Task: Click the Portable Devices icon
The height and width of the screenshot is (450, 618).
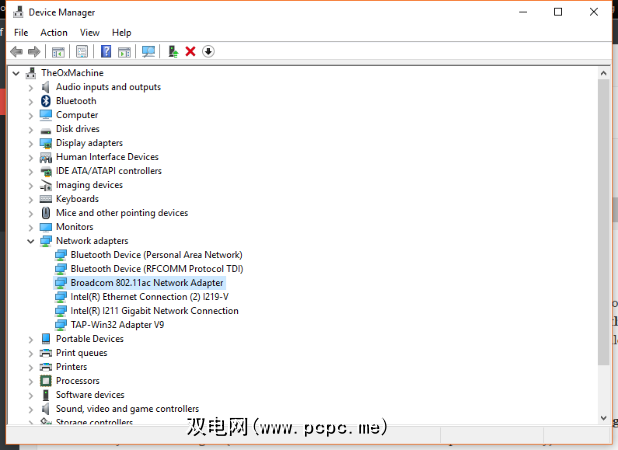Action: point(46,338)
